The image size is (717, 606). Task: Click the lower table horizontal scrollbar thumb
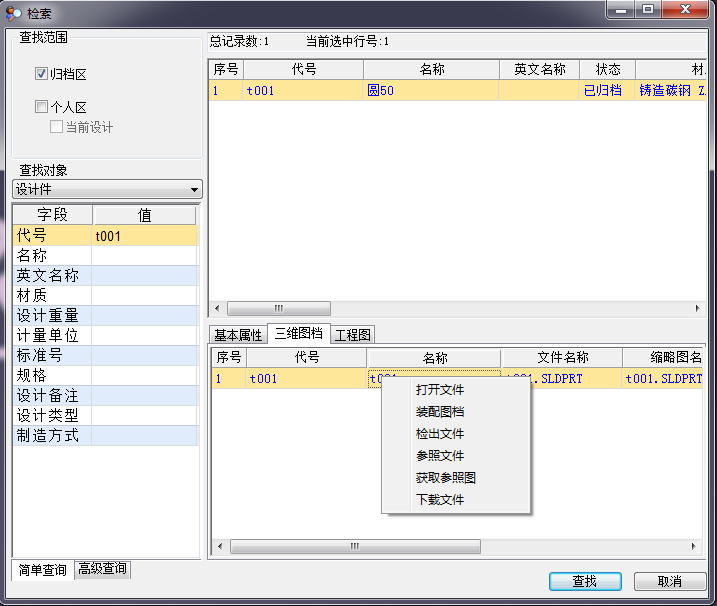point(355,546)
